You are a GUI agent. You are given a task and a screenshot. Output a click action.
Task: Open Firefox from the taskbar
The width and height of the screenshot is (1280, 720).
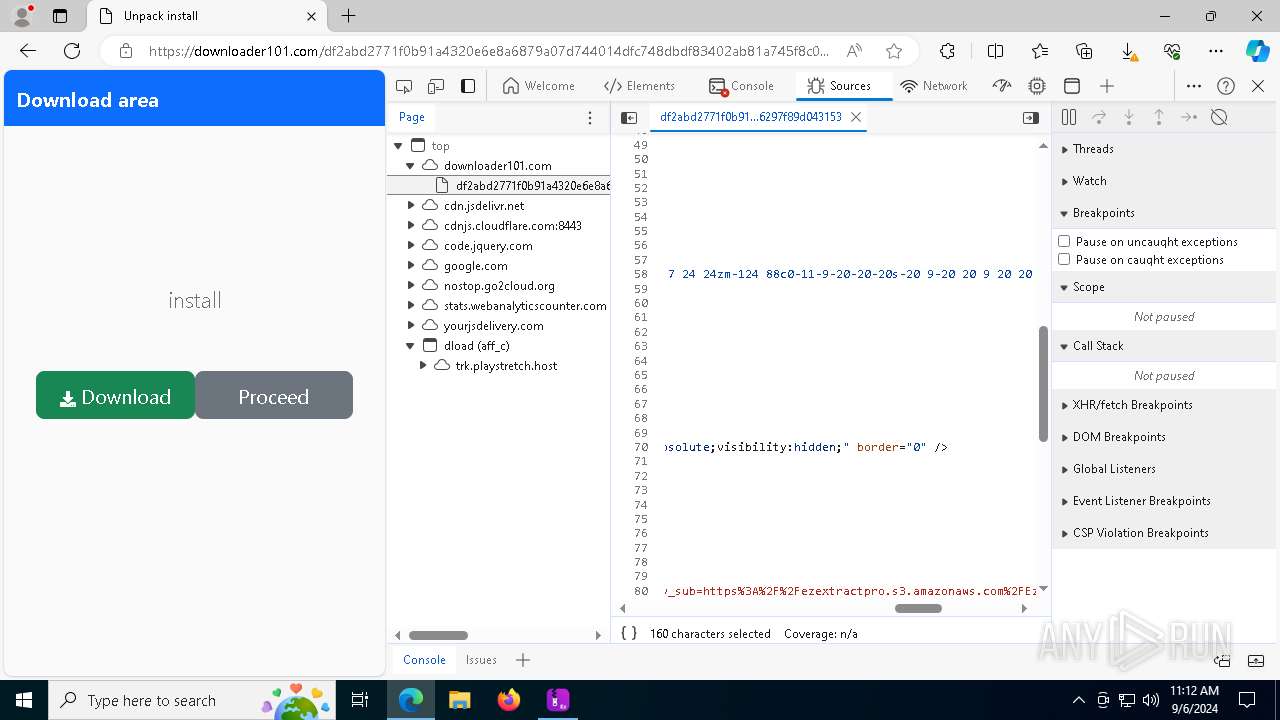(x=508, y=700)
